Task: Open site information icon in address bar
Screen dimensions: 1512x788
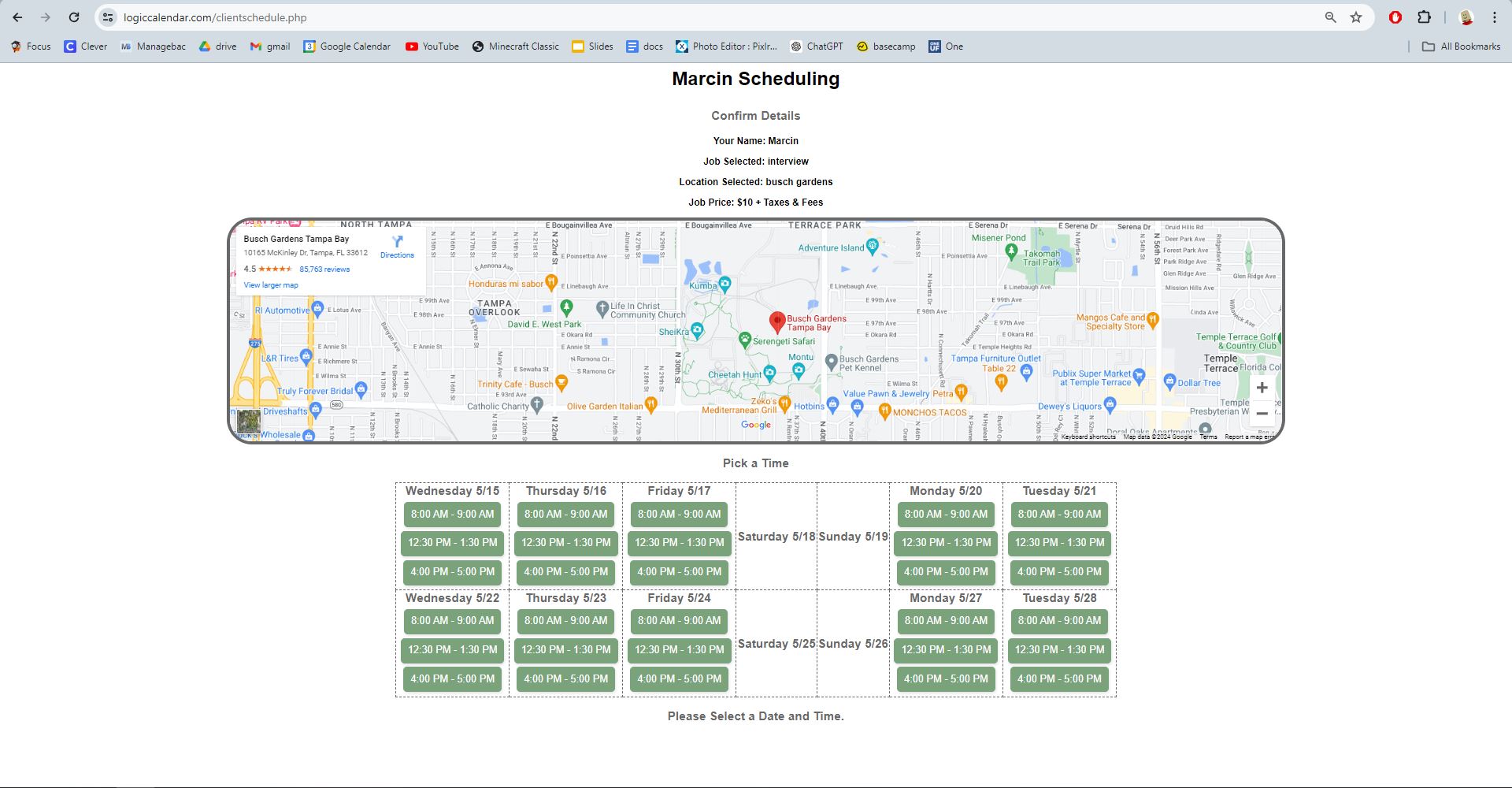Action: 108,17
